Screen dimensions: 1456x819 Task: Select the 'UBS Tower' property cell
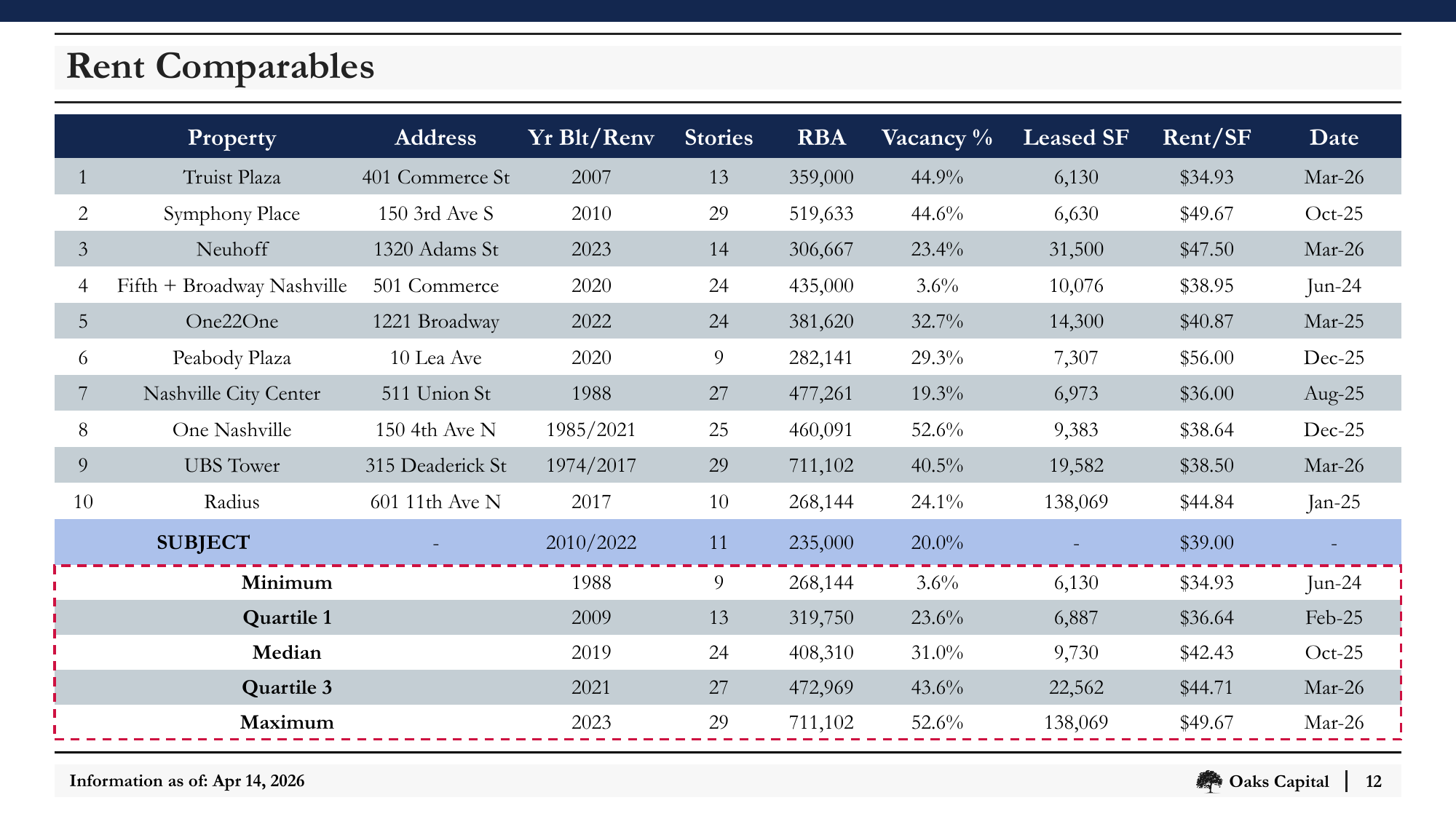click(232, 465)
